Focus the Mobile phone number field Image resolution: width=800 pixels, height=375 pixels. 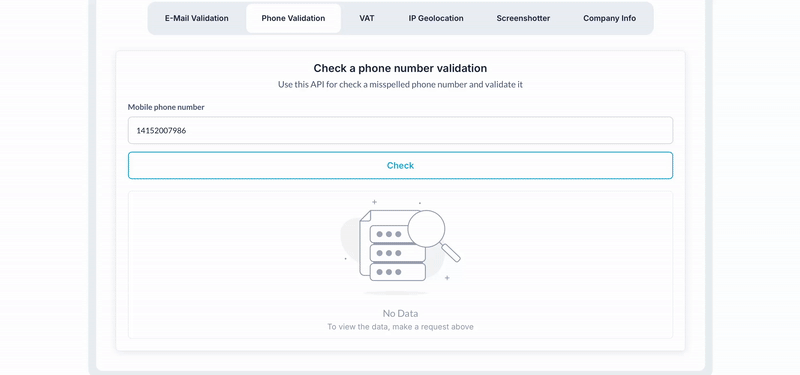coord(400,131)
